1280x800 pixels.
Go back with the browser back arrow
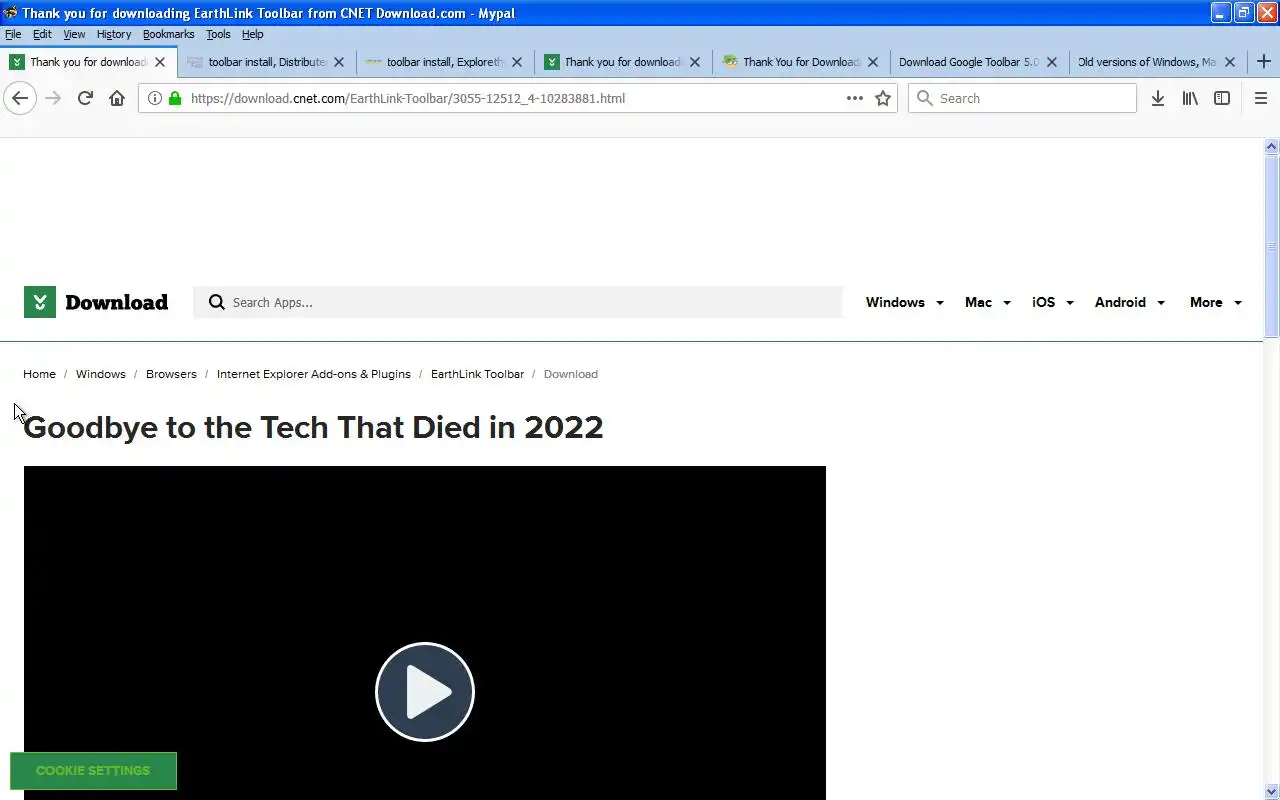click(20, 98)
